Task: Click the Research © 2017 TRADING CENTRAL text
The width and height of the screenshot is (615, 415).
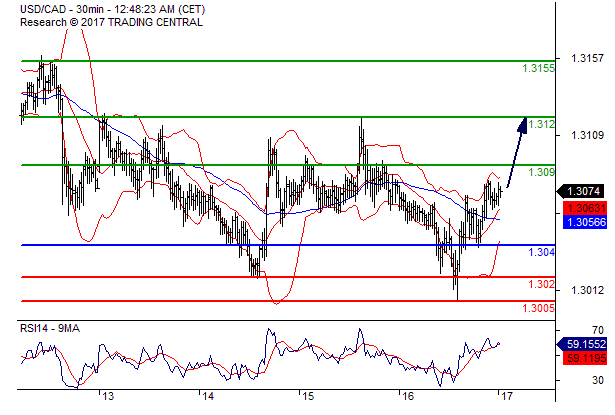Action: click(x=111, y=22)
